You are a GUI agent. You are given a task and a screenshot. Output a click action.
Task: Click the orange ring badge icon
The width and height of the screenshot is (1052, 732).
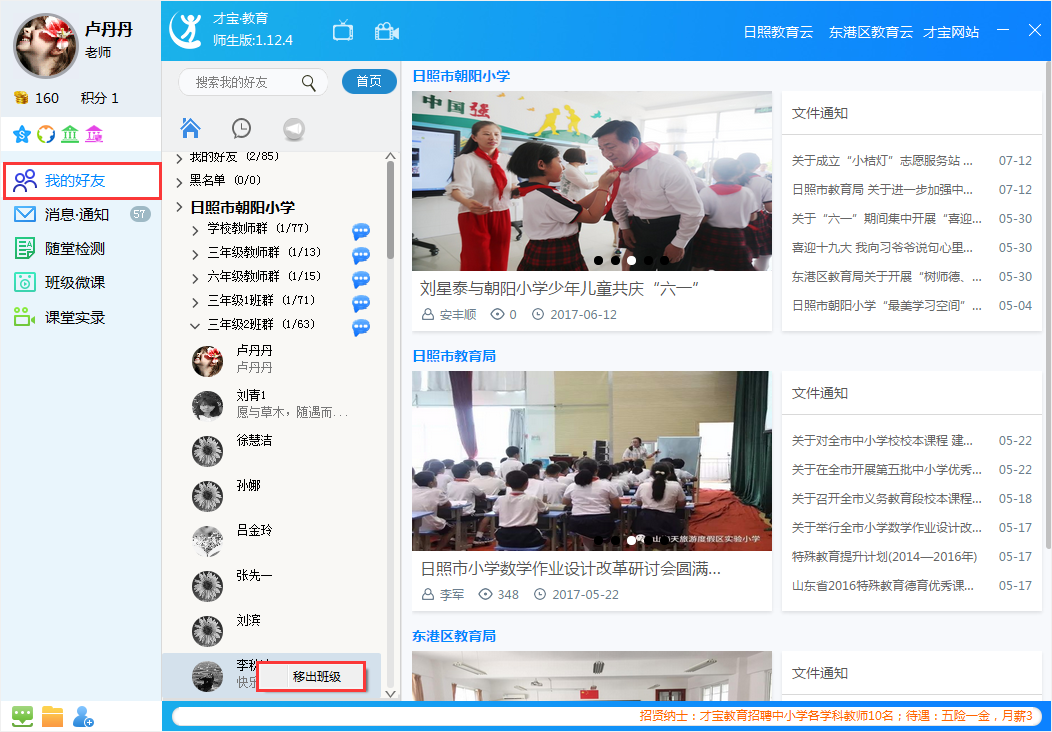coord(46,134)
